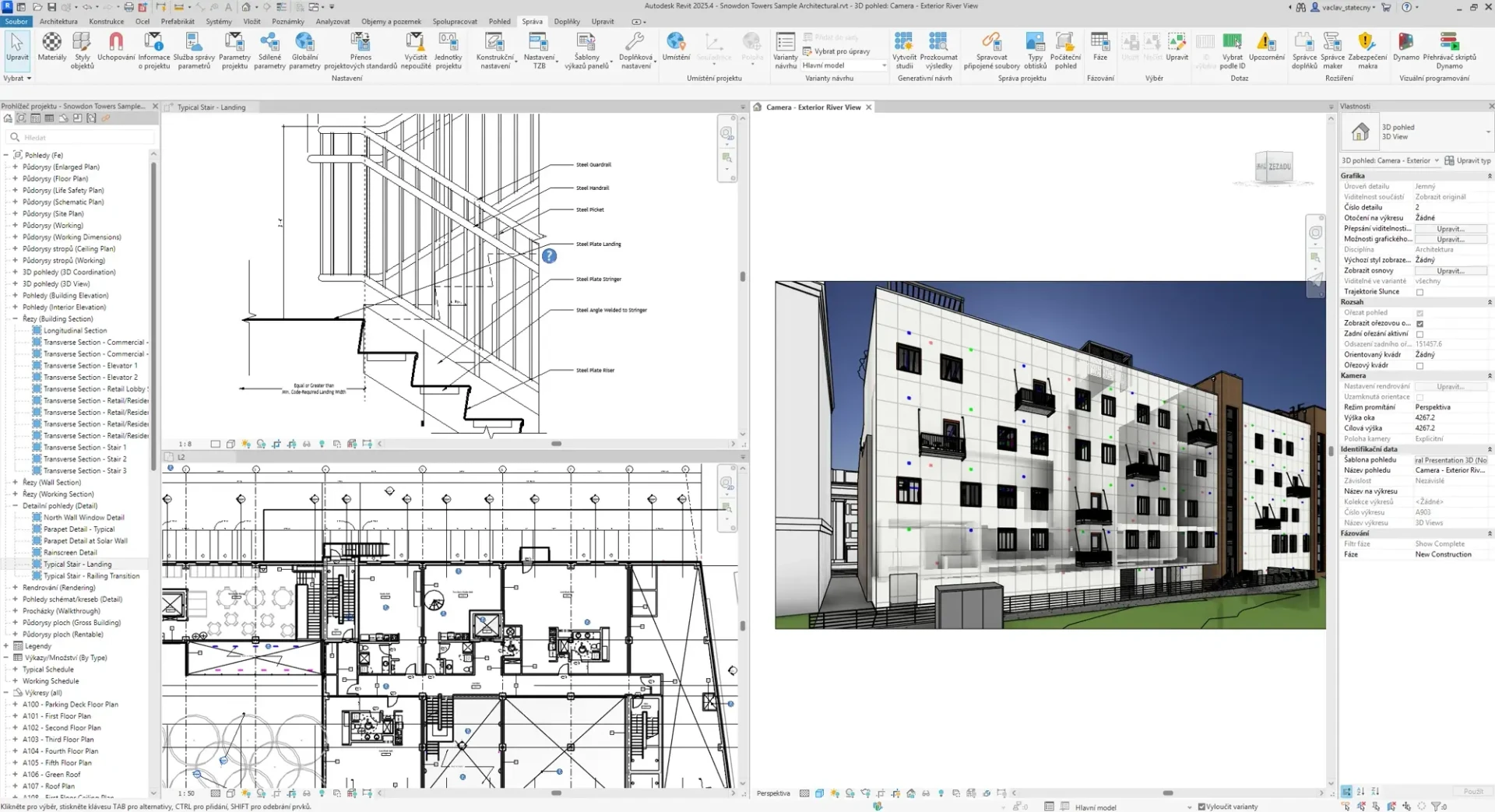Click Upravit button for Možnosti grafického zobrazení
1495x812 pixels.
pyautogui.click(x=1451, y=239)
